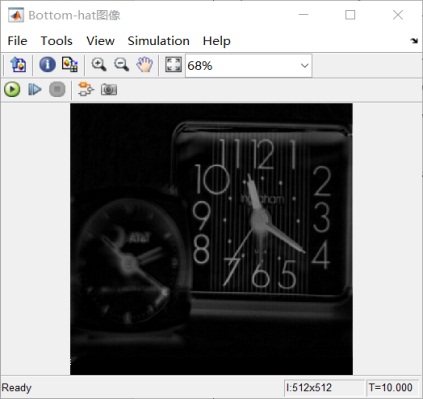Image resolution: width=423 pixels, height=399 pixels.
Task: Activate the Pan hand tool
Action: tap(145, 64)
